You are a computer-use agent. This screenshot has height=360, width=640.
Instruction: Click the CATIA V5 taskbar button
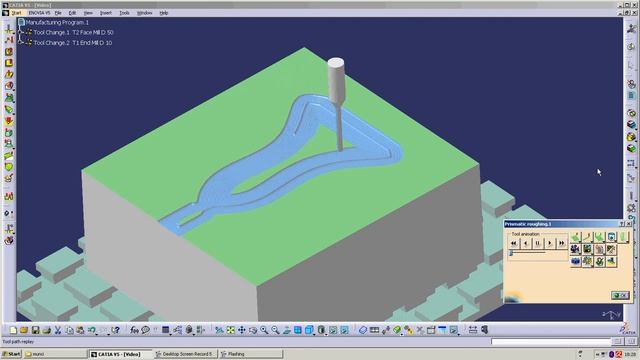tap(120, 354)
